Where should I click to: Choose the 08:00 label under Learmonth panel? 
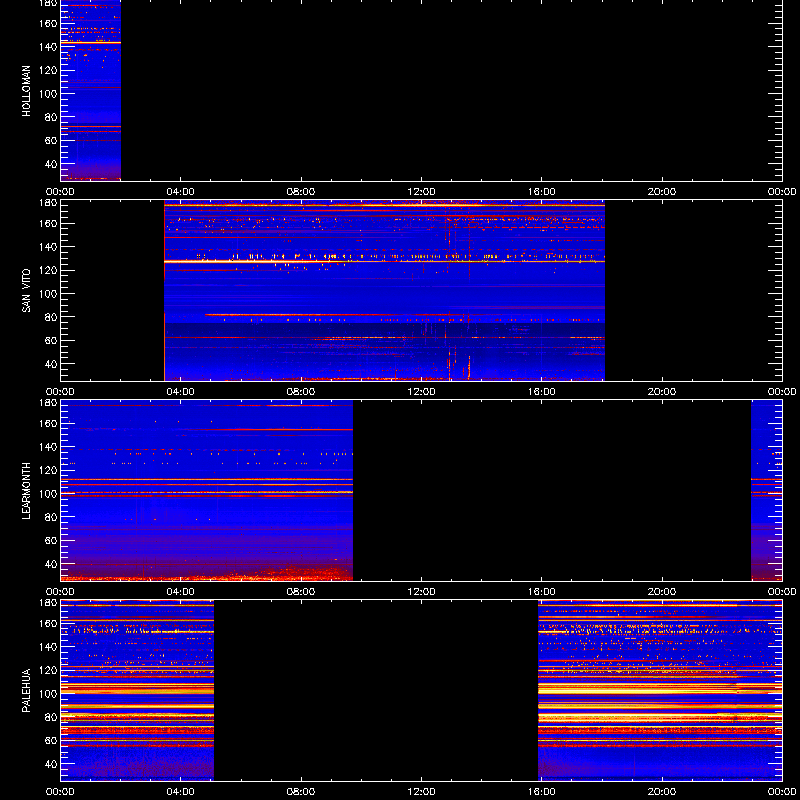301,592
